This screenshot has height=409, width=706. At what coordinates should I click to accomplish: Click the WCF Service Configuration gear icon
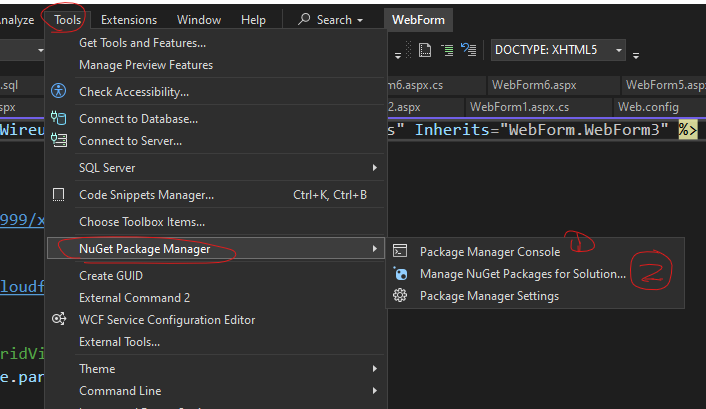pos(59,319)
